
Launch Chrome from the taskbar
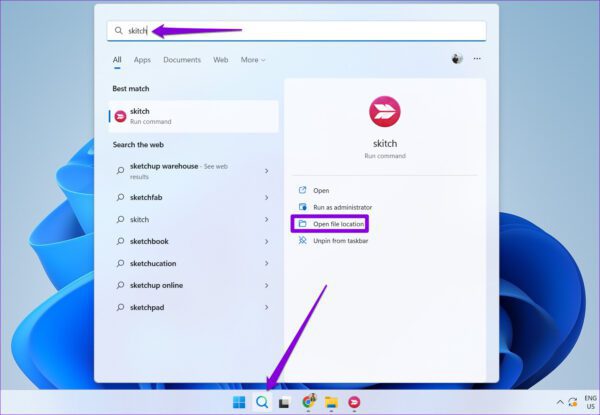click(309, 401)
